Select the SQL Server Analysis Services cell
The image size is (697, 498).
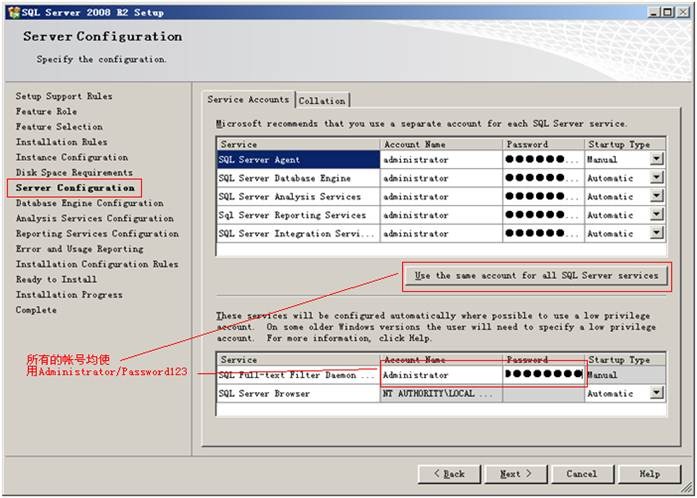click(298, 197)
